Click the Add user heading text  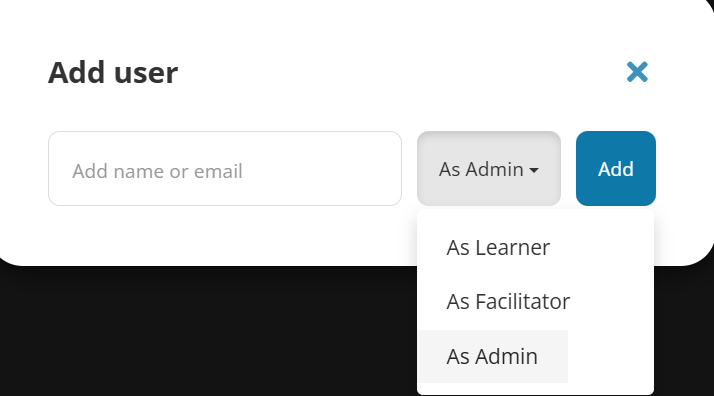(113, 72)
